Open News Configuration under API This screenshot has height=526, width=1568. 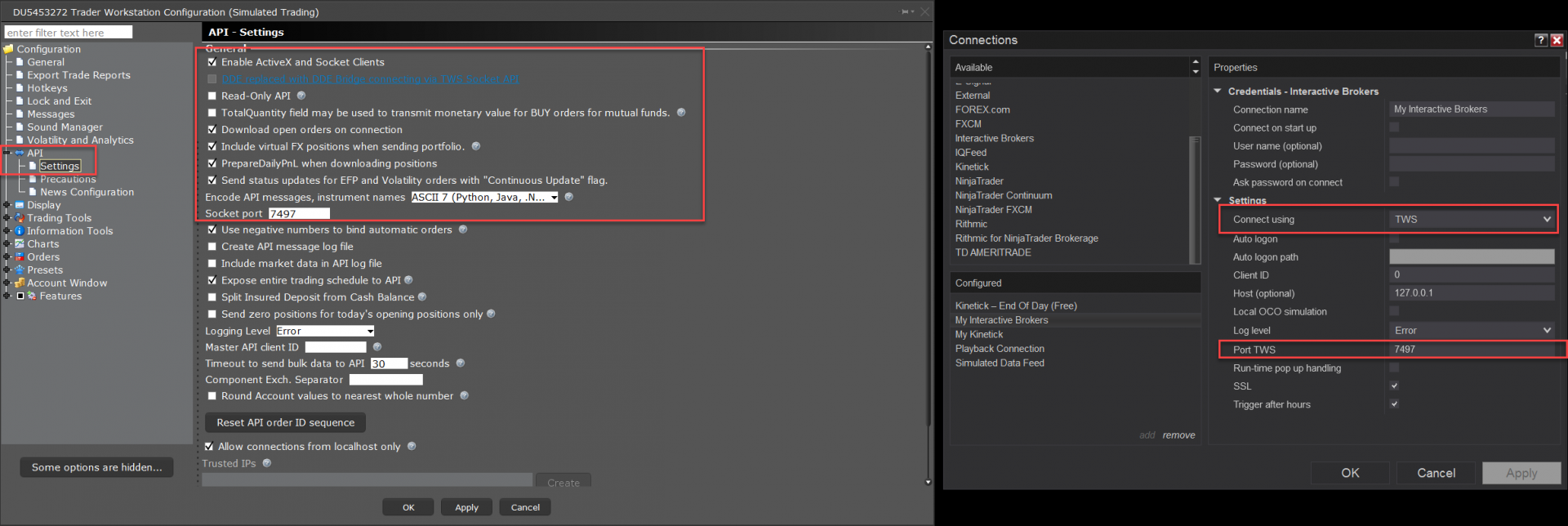87,192
